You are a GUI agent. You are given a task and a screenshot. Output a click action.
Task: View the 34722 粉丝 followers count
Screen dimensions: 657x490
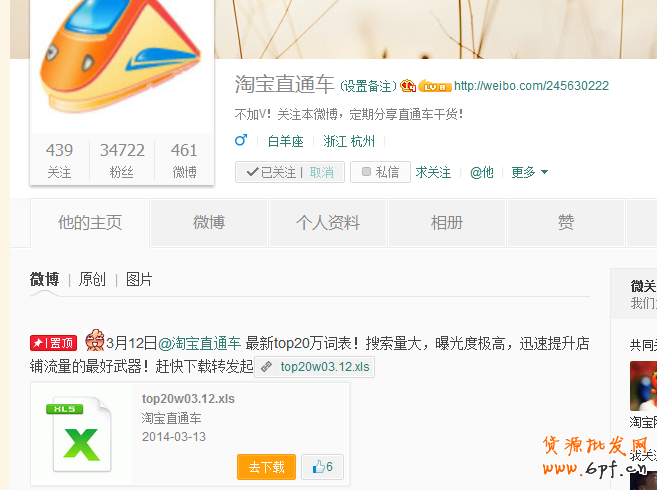[x=122, y=161]
